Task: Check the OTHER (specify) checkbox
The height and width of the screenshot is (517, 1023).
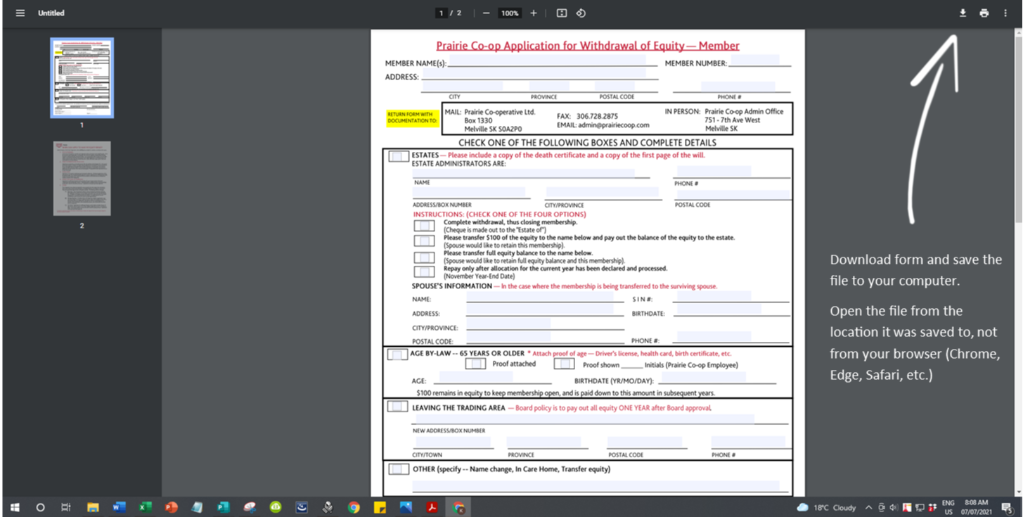Action: pos(399,469)
